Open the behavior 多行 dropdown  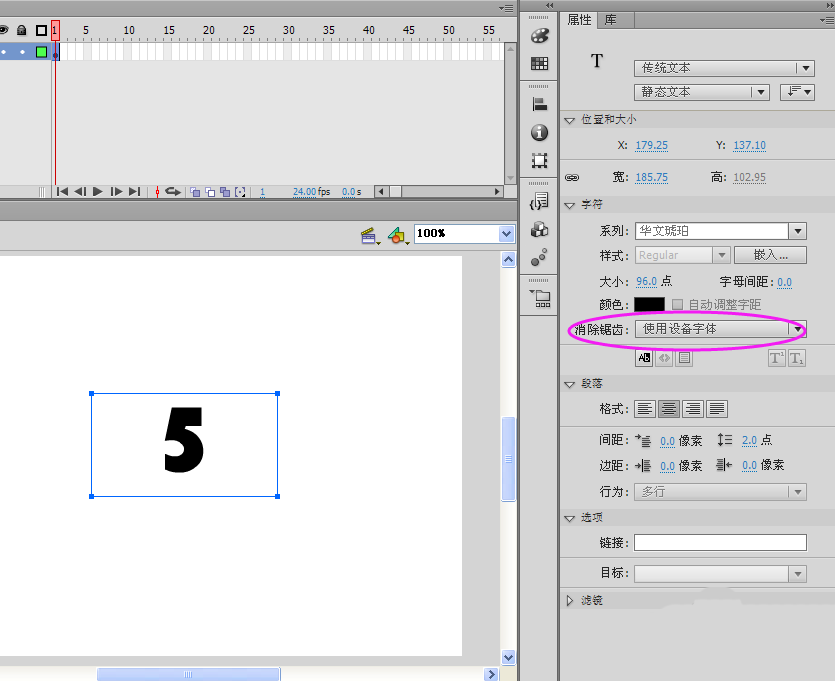721,492
